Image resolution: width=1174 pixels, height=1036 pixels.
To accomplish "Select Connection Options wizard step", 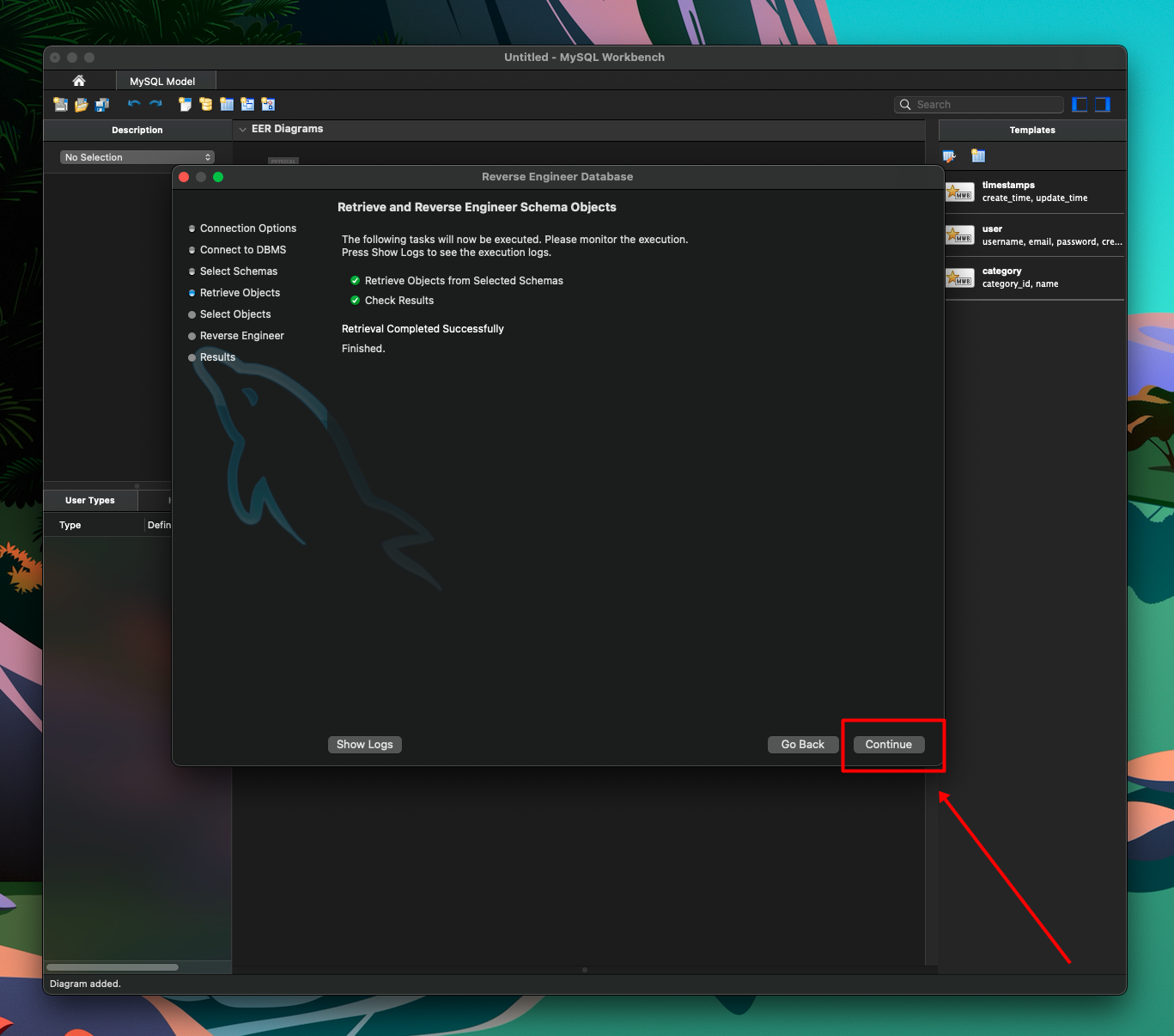I will tap(242, 229).
